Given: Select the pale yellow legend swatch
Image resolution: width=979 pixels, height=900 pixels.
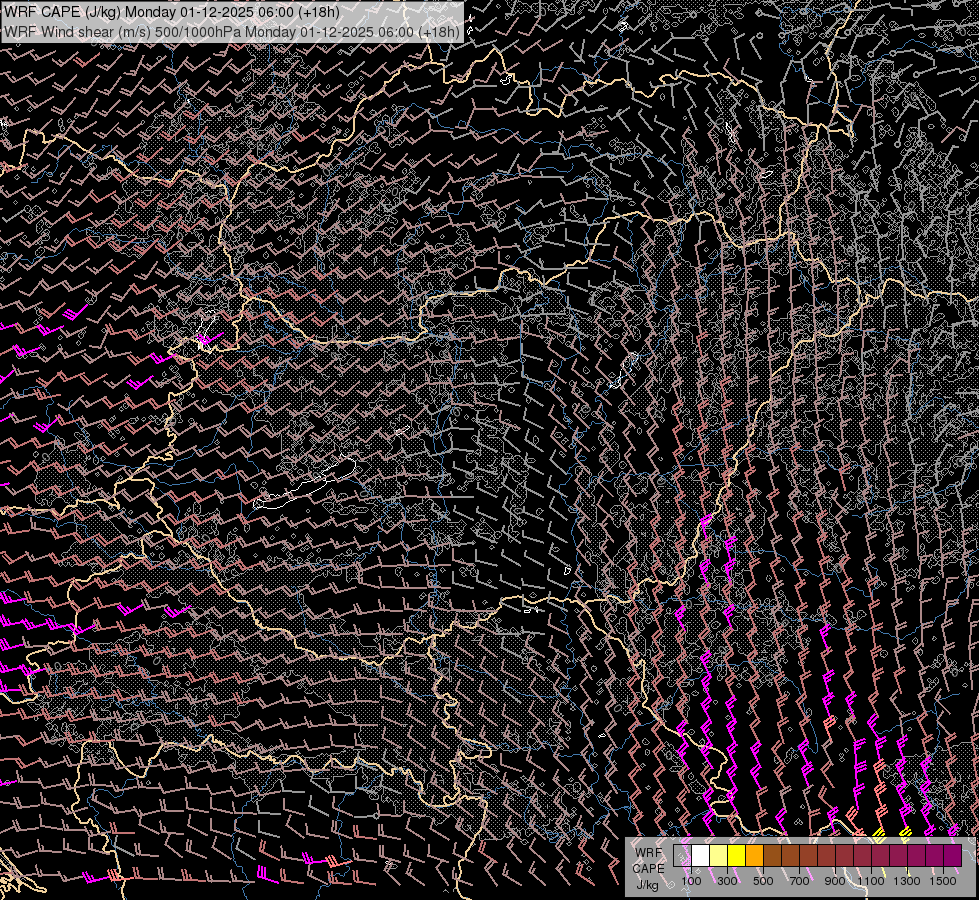Looking at the screenshot, I should coord(718,856).
